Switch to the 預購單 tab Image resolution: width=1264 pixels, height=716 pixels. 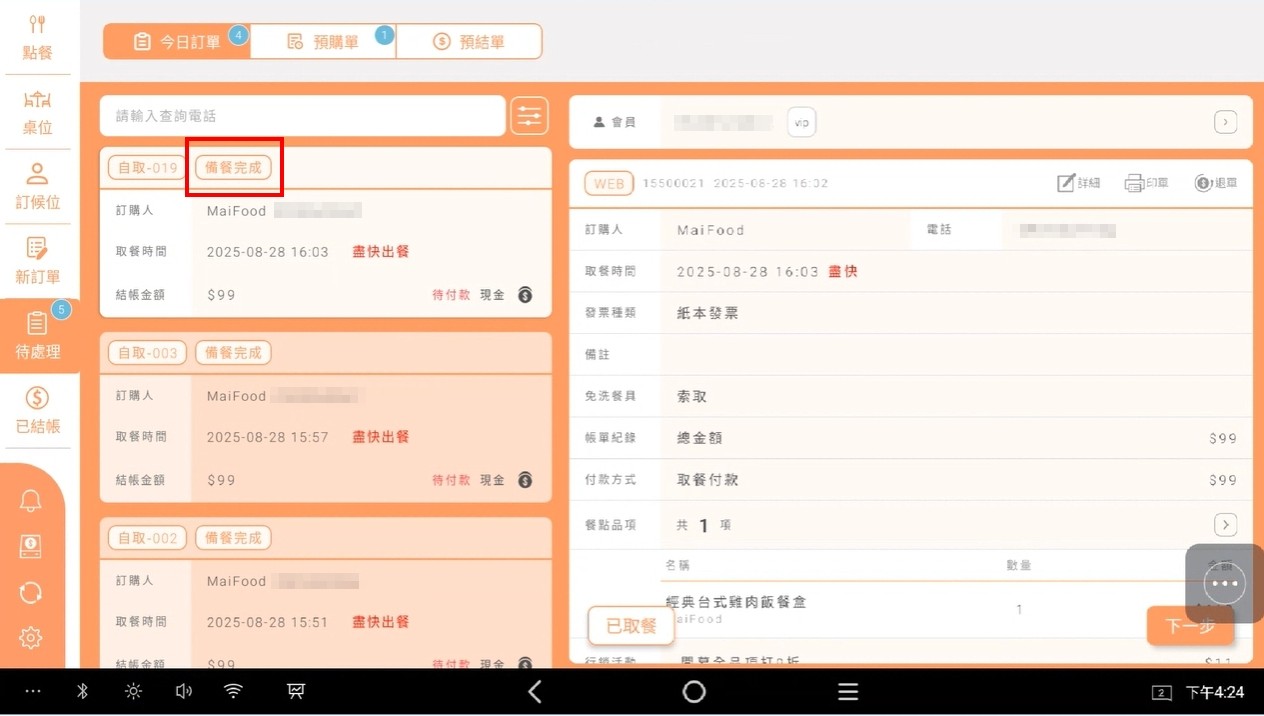(x=323, y=42)
